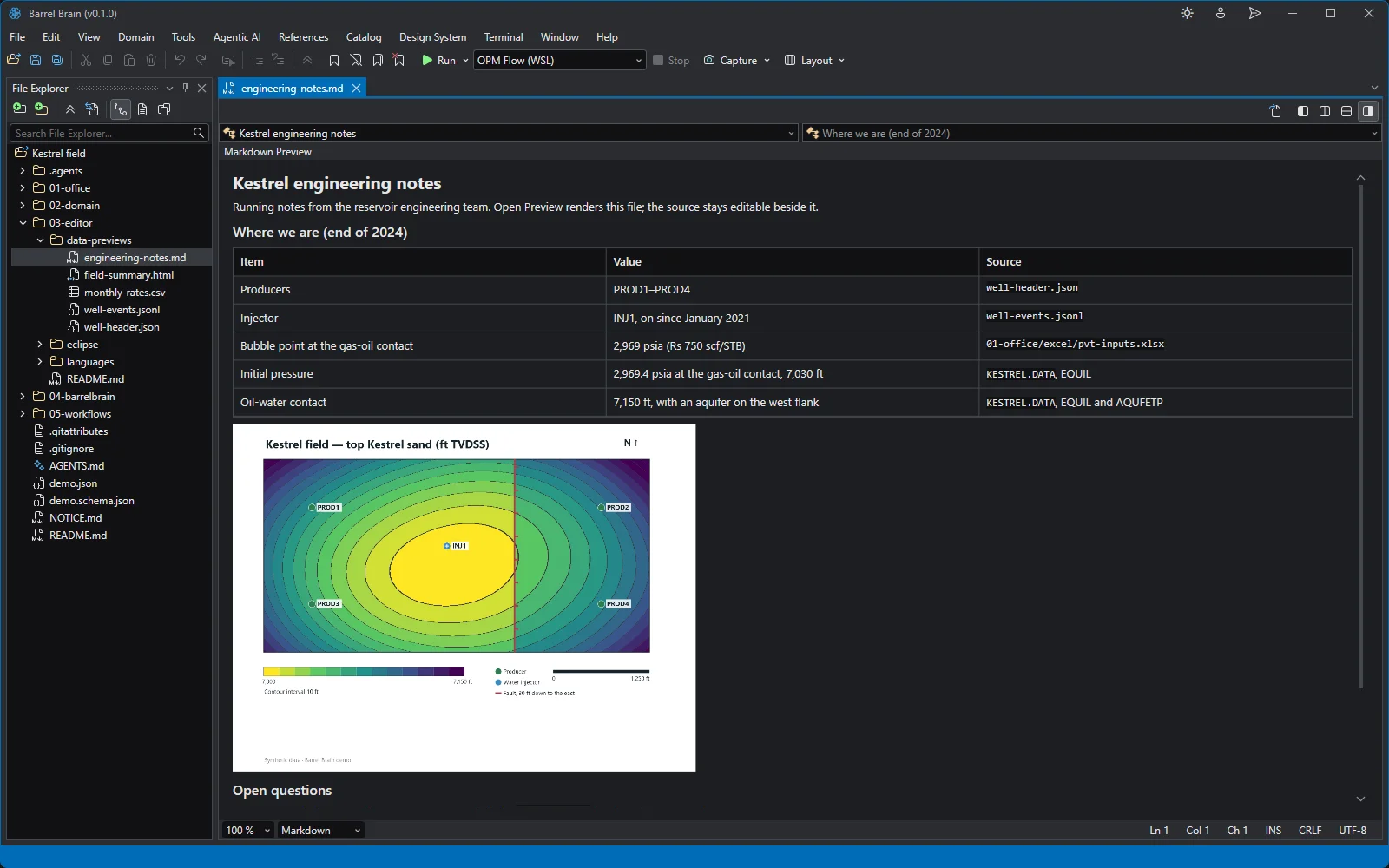The image size is (1389, 868).
Task: Click the crossed-out bookmark icon
Action: click(x=356, y=60)
